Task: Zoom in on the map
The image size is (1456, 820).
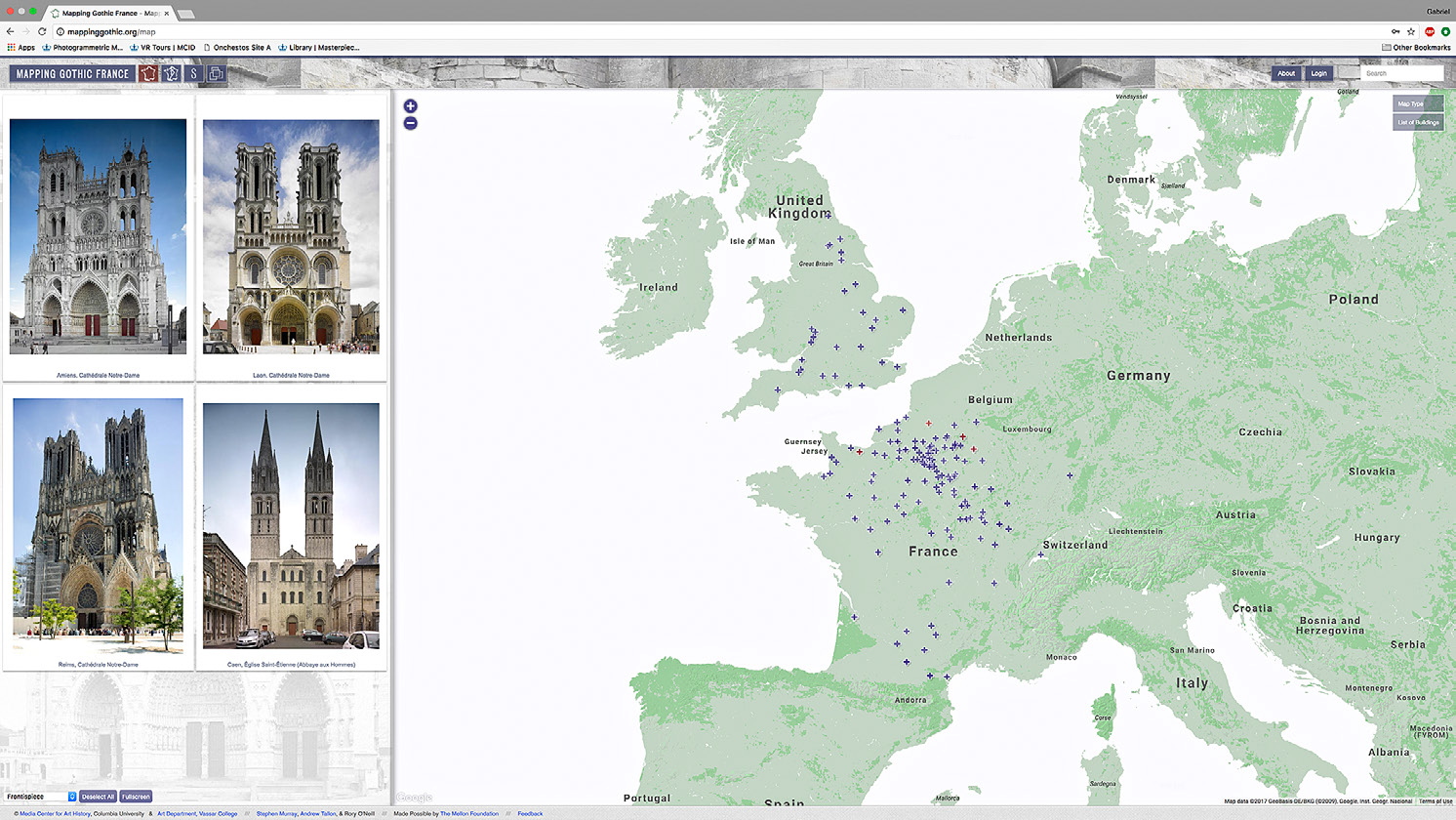Action: [x=411, y=106]
